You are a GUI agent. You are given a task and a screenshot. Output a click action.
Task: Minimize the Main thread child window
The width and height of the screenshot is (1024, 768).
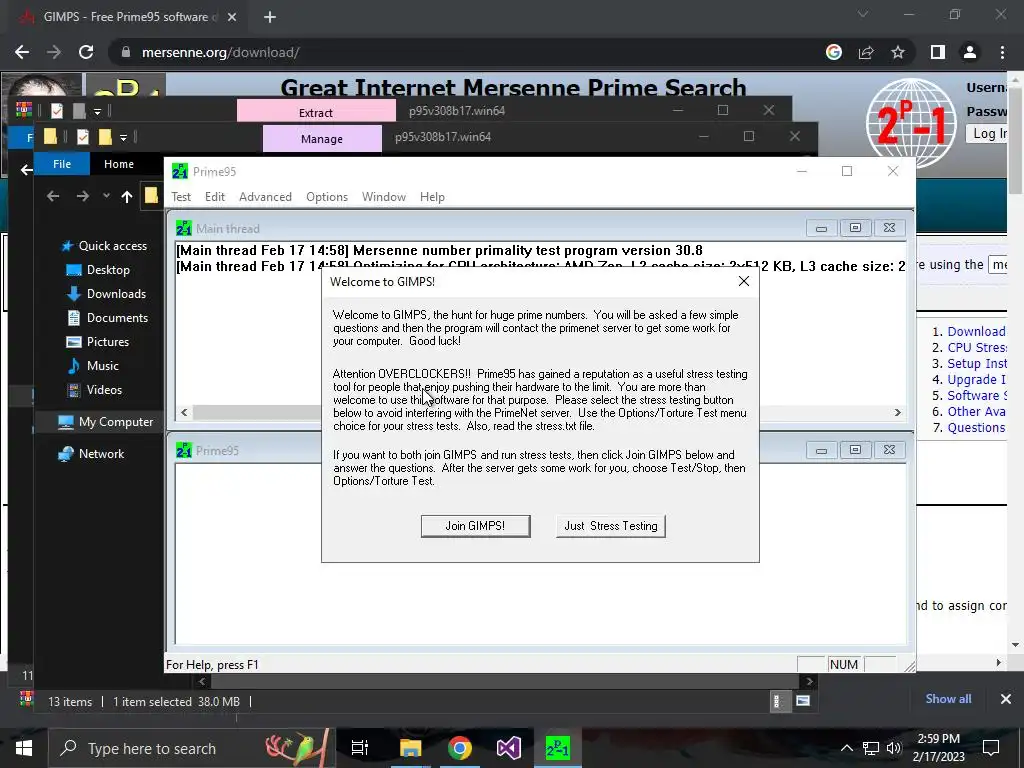pyautogui.click(x=822, y=228)
